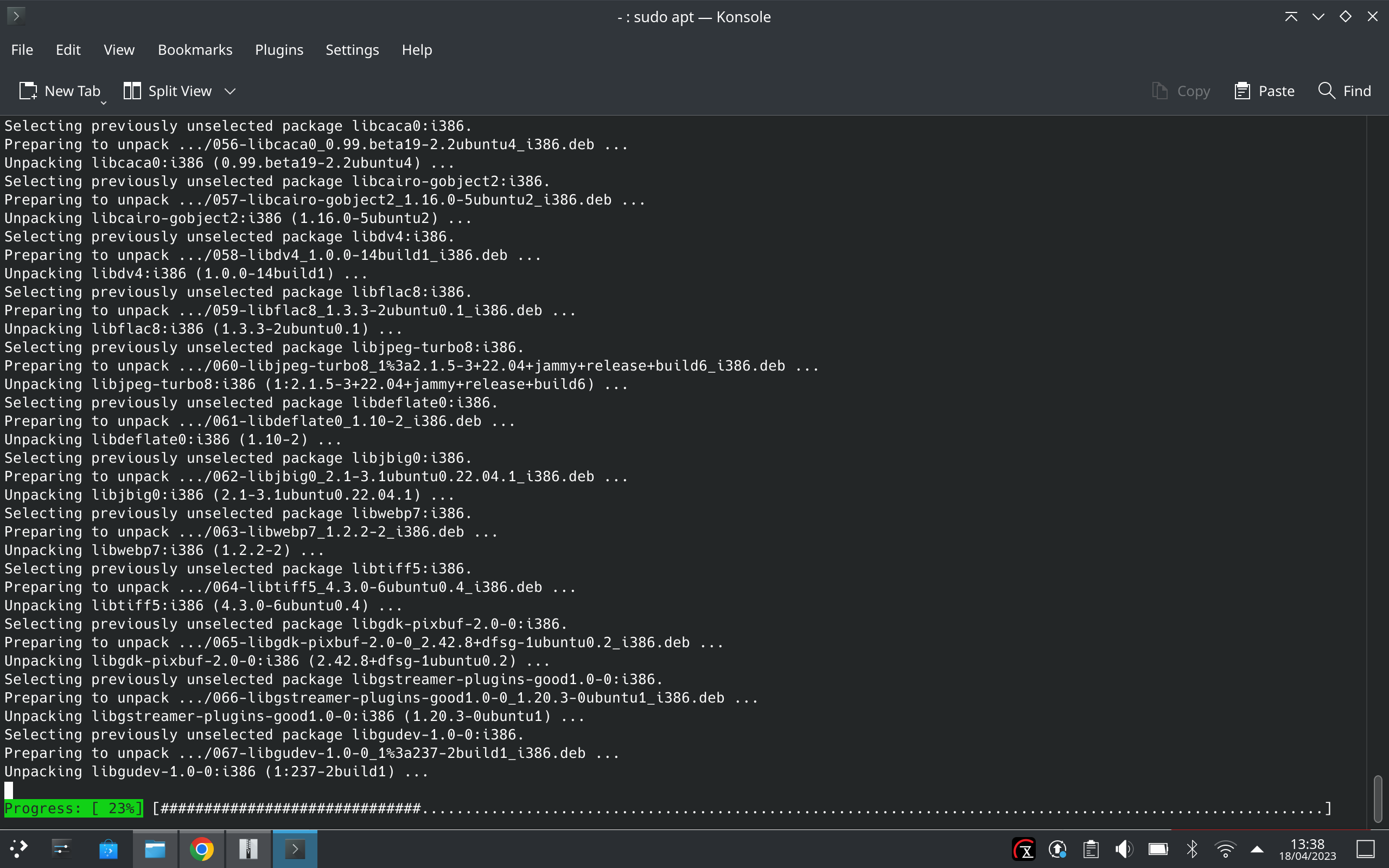This screenshot has height=868, width=1389.
Task: Click the terminal scrollbar handle
Action: point(1378,798)
